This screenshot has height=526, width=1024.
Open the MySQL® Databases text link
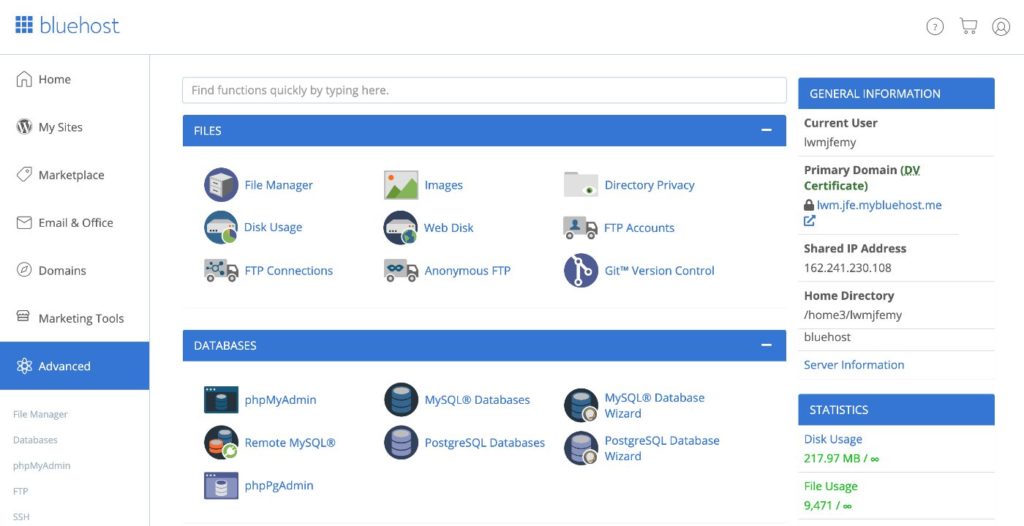[477, 400]
